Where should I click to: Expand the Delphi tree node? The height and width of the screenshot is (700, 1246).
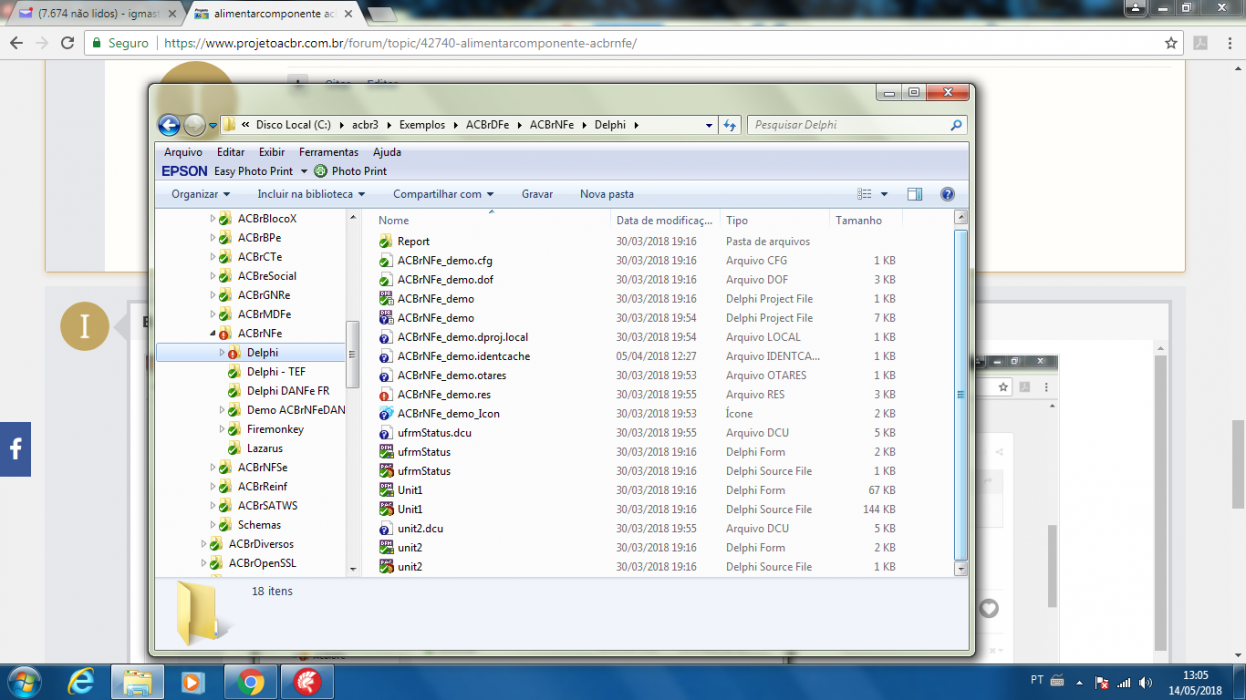(x=222, y=352)
